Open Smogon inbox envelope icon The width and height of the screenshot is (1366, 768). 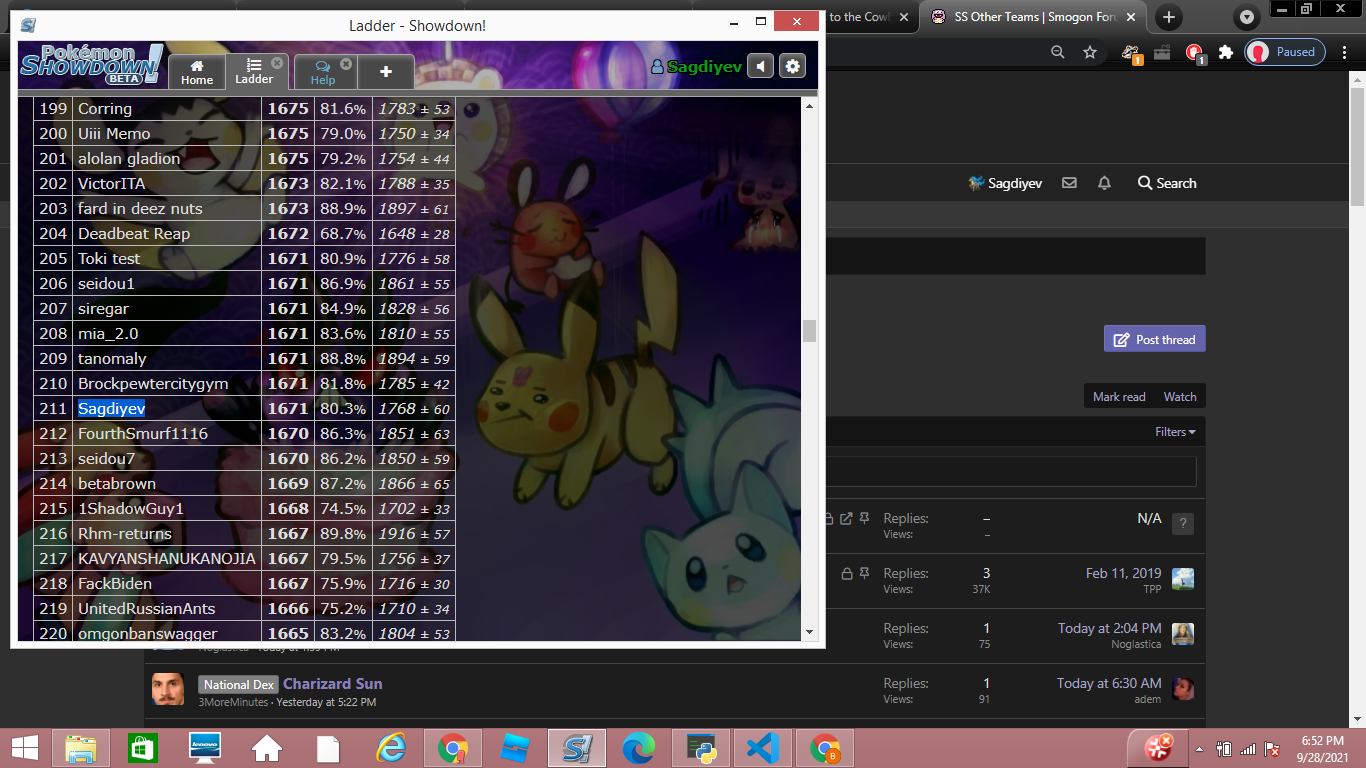tap(1070, 183)
